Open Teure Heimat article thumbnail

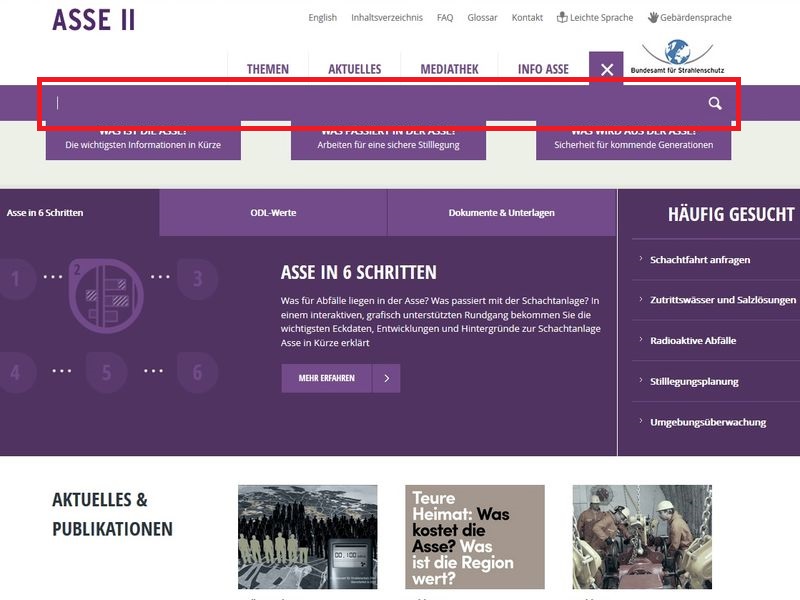475,537
